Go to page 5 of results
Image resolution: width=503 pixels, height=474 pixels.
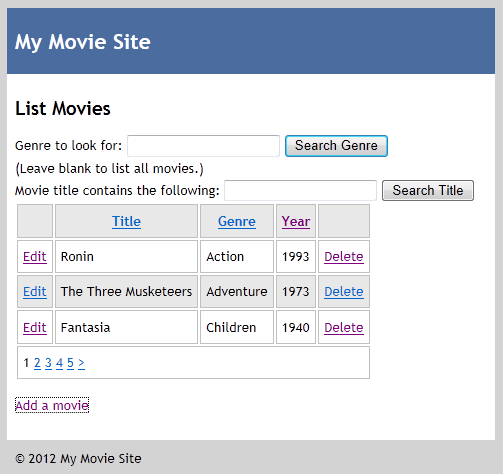pyautogui.click(x=70, y=363)
